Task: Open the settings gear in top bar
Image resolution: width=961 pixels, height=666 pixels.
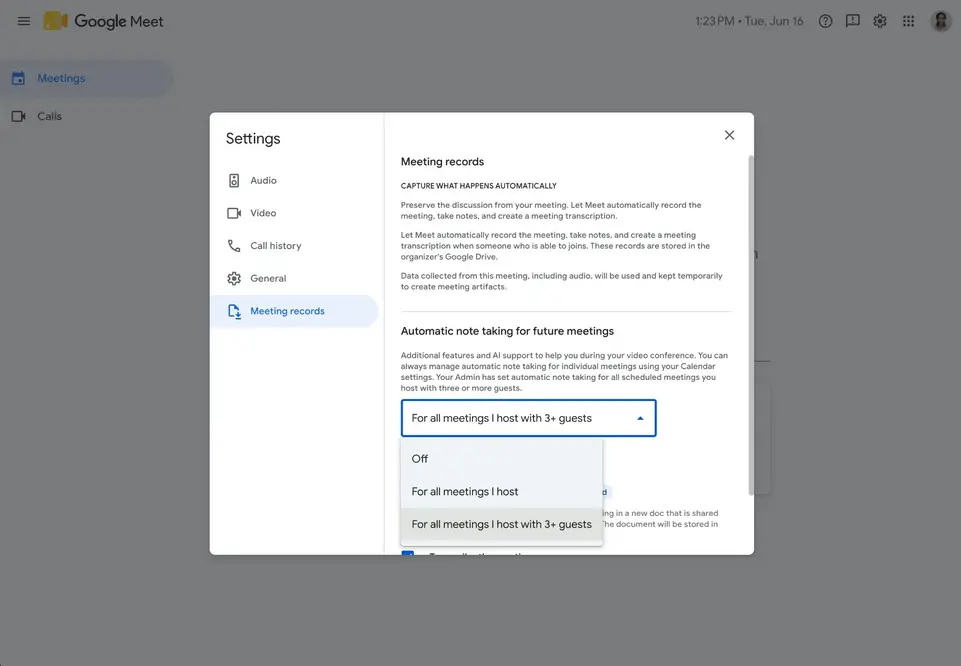Action: coord(879,21)
